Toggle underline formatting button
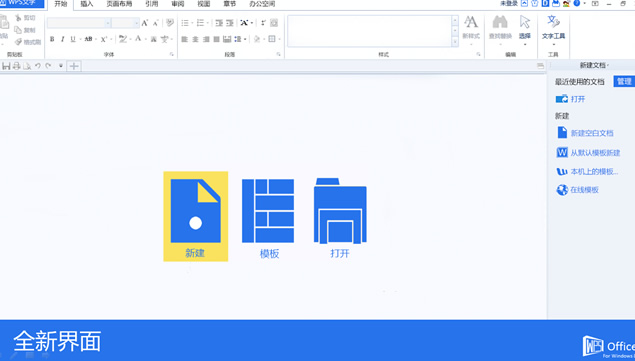The image size is (635, 361). click(x=73, y=39)
